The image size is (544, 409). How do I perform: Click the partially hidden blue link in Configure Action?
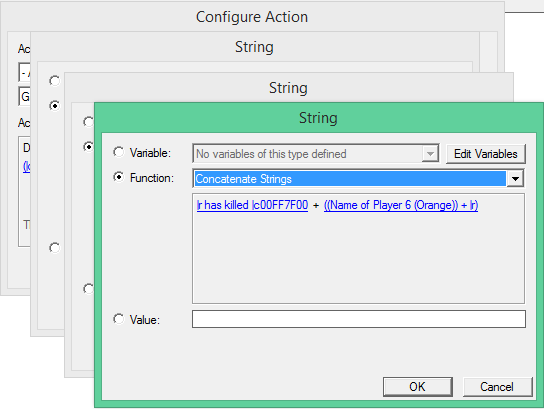[x=26, y=167]
